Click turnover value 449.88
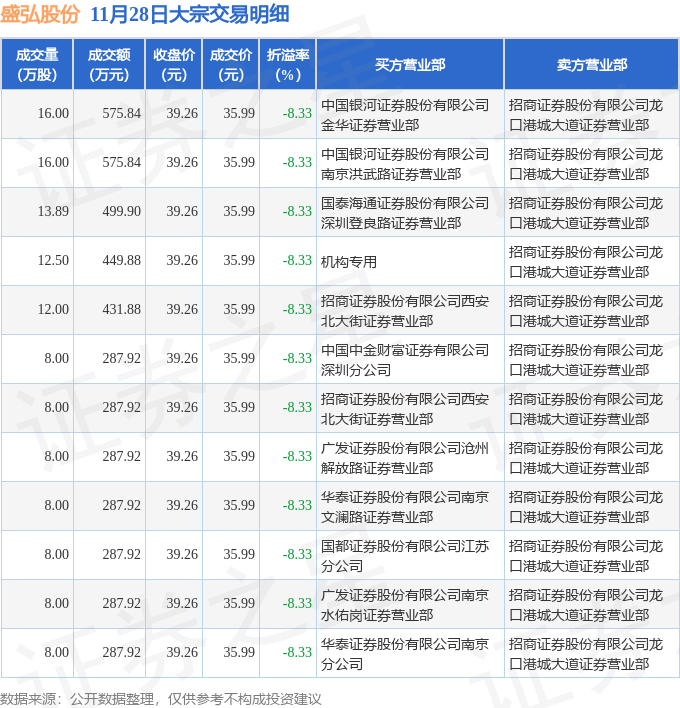 pyautogui.click(x=121, y=260)
